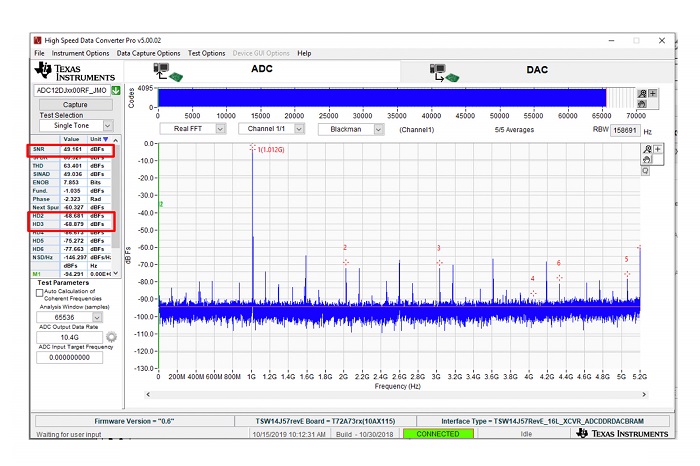Click the horizontal scrollbar right arrow under the plot
The width and height of the screenshot is (700, 466).
pos(644,395)
